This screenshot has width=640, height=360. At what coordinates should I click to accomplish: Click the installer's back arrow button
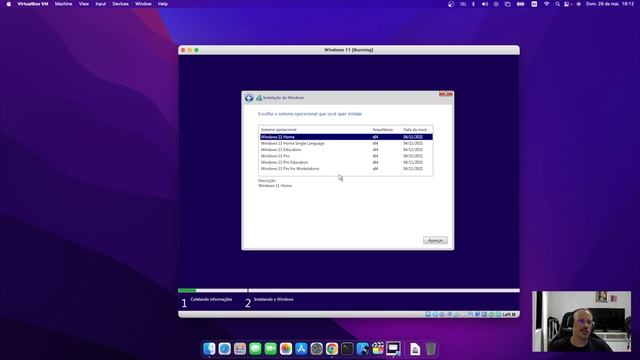249,98
